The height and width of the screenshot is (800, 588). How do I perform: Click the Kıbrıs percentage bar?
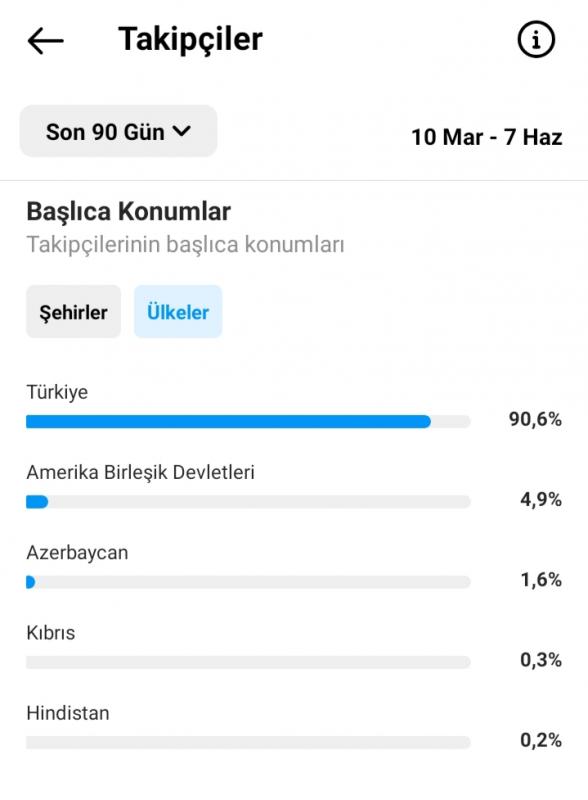click(x=248, y=662)
